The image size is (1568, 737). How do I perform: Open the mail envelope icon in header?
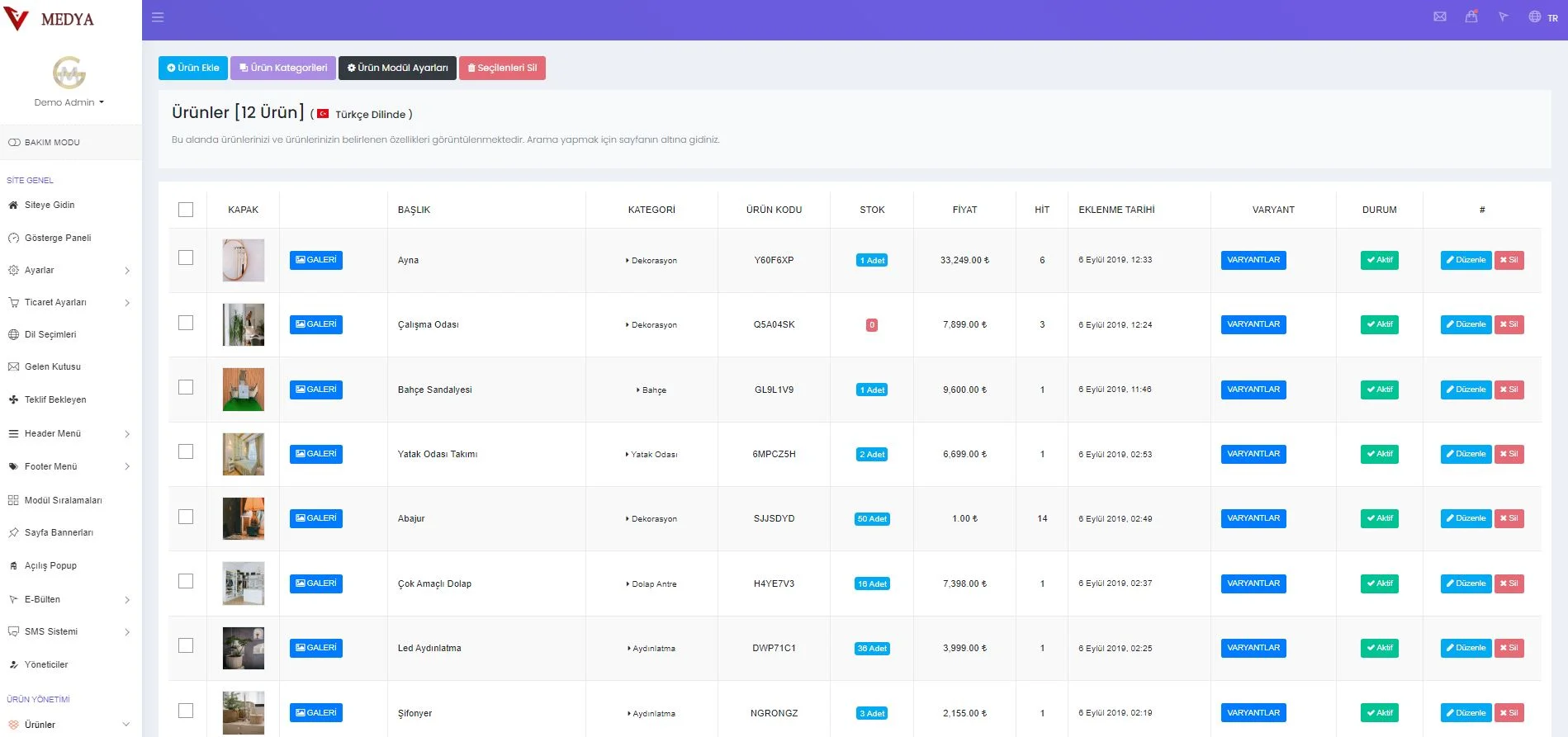[x=1440, y=17]
